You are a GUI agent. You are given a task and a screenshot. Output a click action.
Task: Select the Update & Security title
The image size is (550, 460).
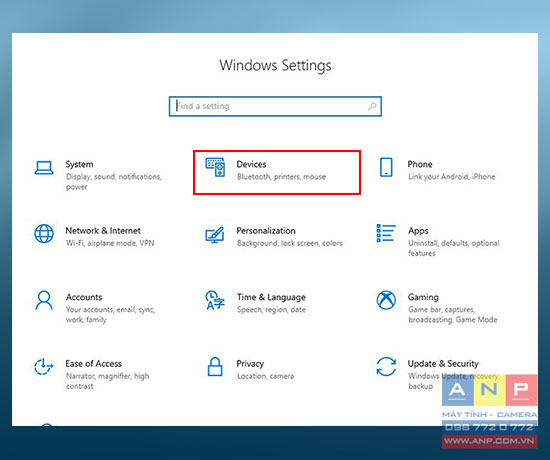coord(443,364)
